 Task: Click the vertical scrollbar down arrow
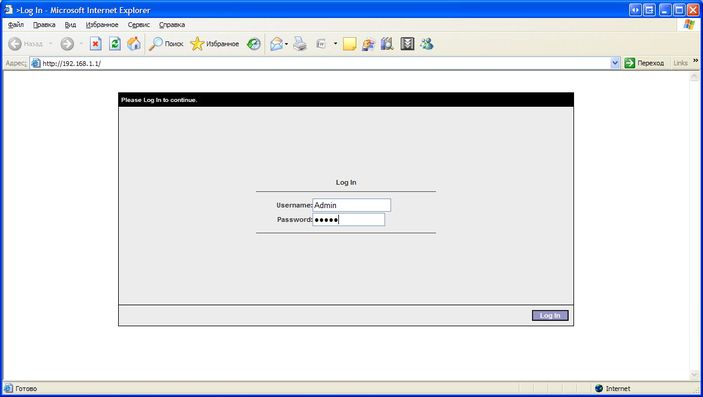(694, 375)
